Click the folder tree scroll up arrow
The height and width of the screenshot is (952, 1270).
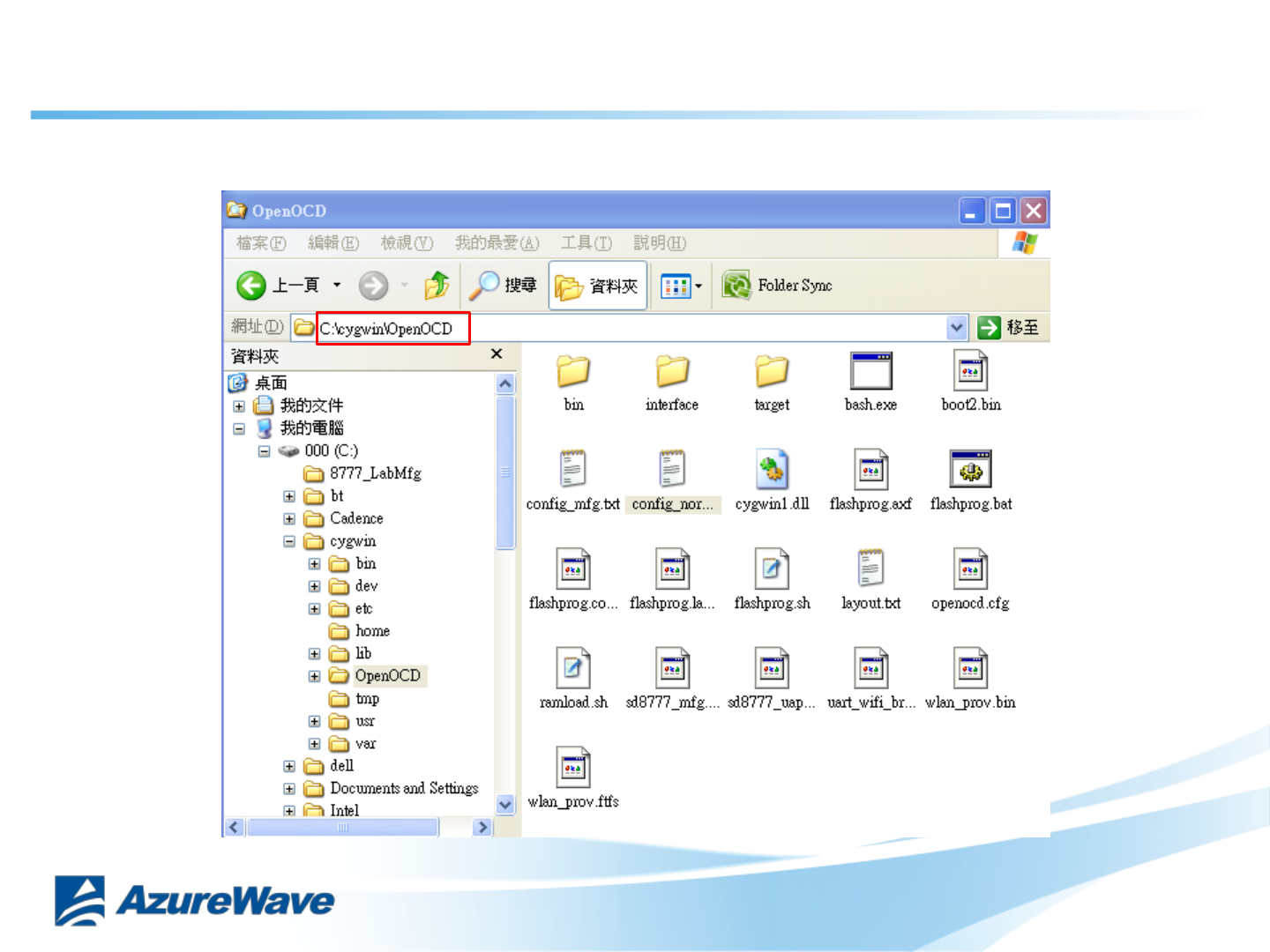tap(505, 383)
